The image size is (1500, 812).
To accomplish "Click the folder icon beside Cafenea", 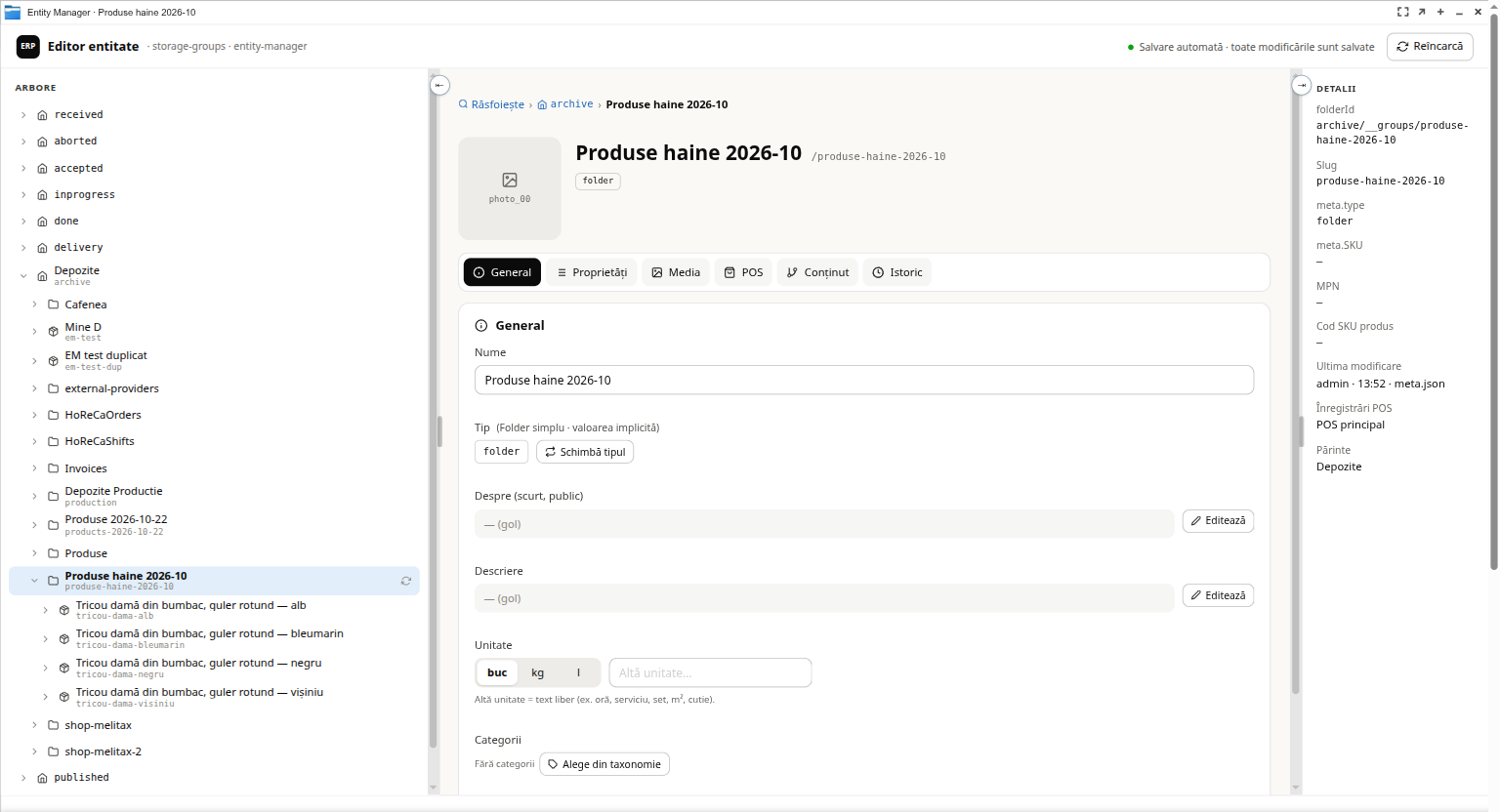I will coord(54,304).
